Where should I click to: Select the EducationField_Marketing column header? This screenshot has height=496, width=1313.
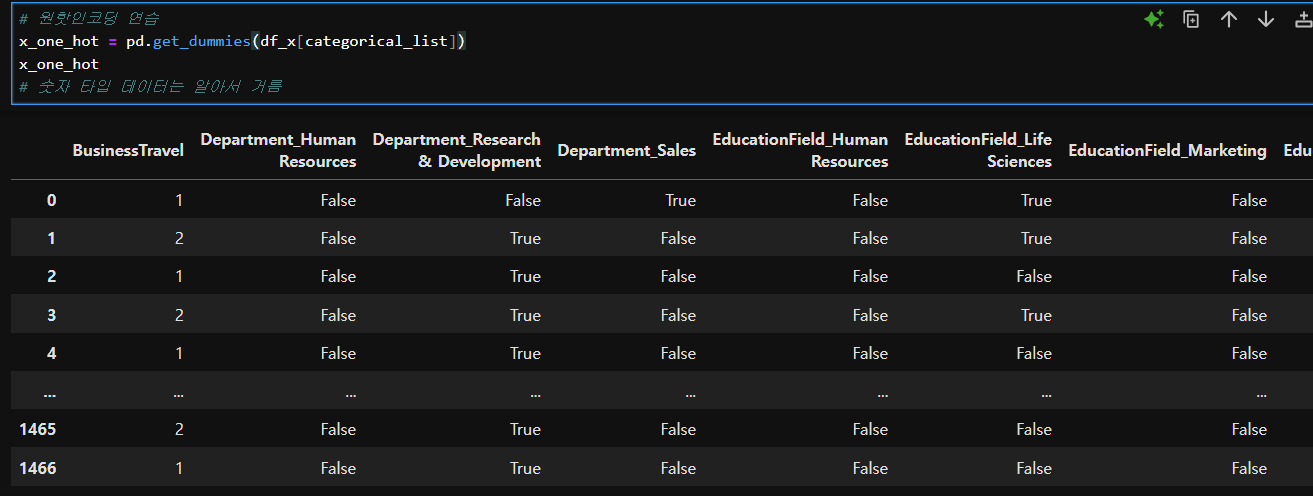[x=1167, y=150]
